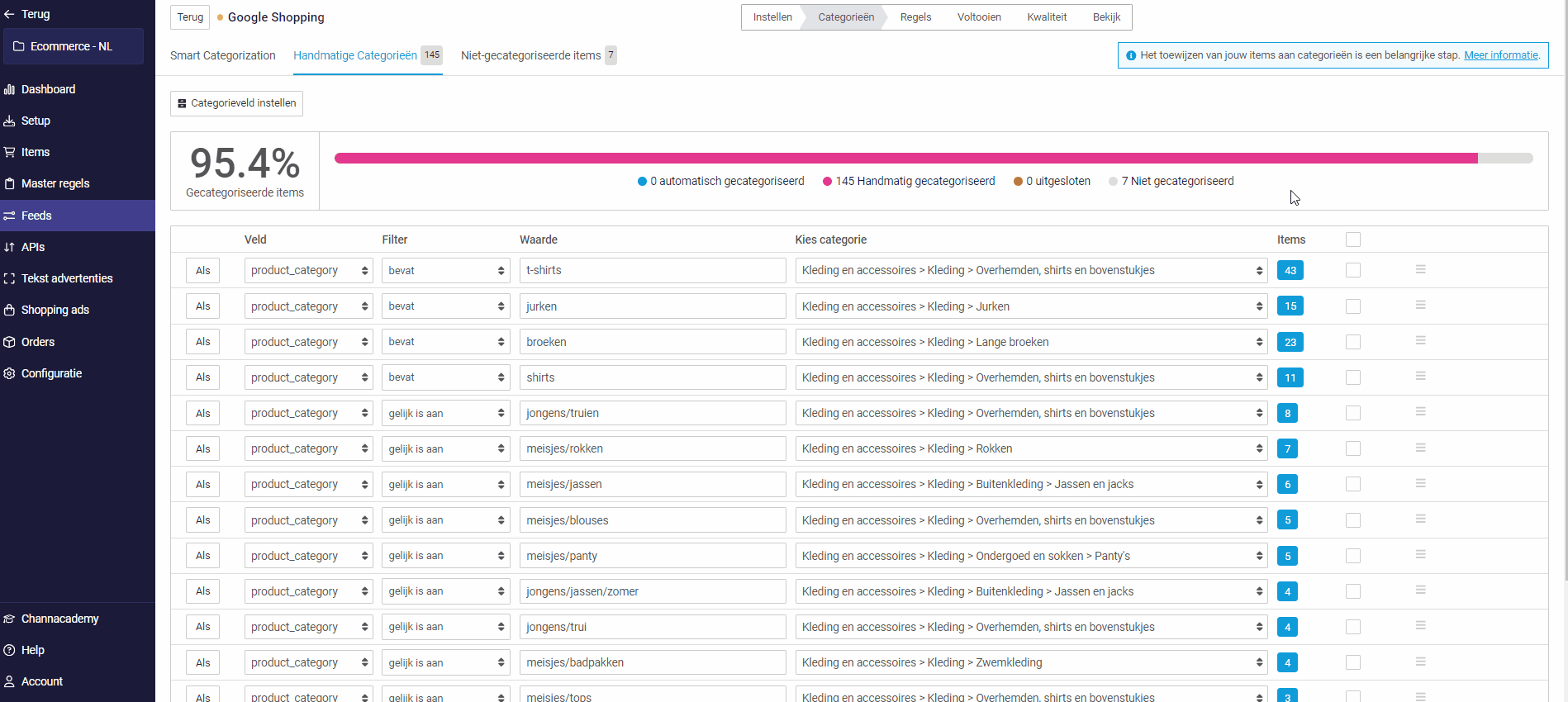Open the Meer informatie link
The image size is (1568, 702).
1501,55
